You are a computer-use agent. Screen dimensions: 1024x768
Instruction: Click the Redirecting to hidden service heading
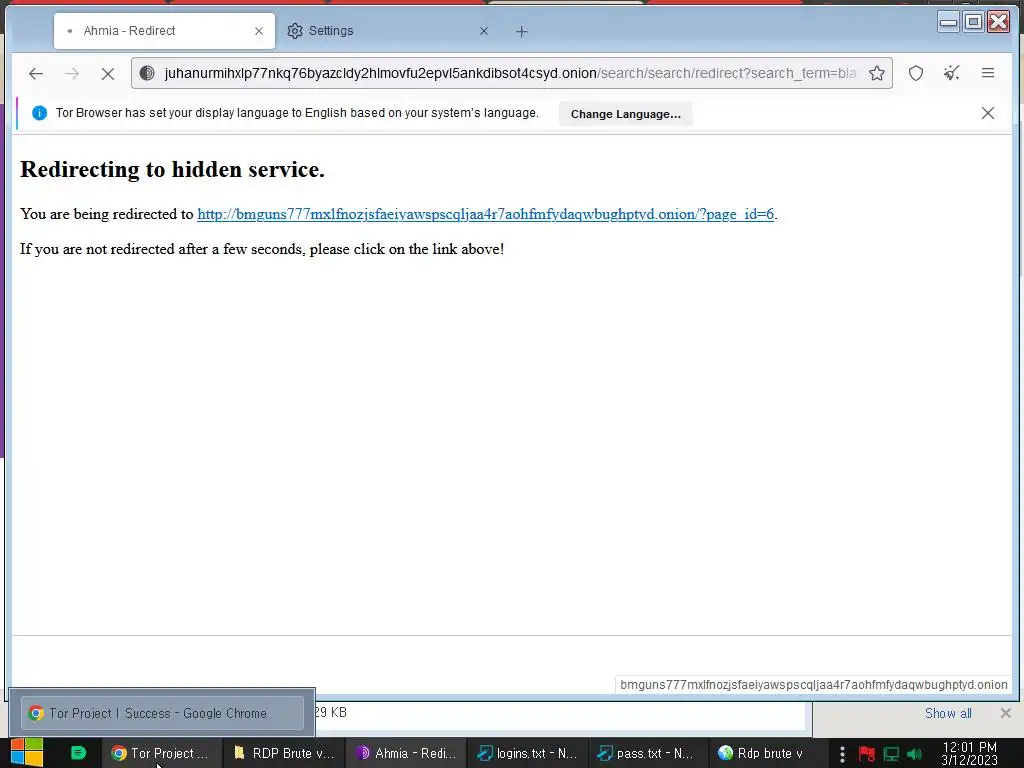pos(172,169)
